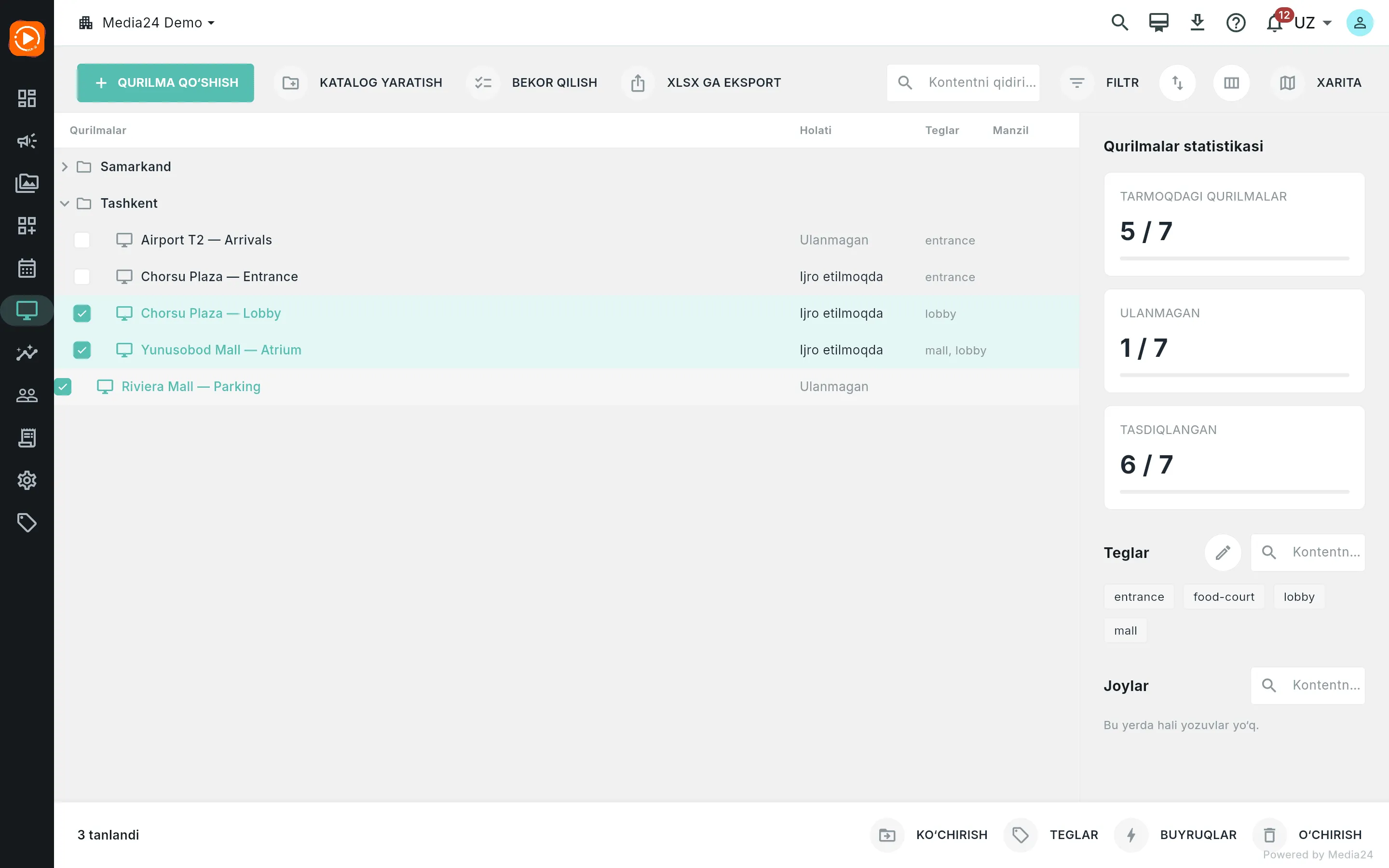Uncheck the Chorsu Plaza — Lobby checkbox
The image size is (1389, 868).
pos(82,313)
